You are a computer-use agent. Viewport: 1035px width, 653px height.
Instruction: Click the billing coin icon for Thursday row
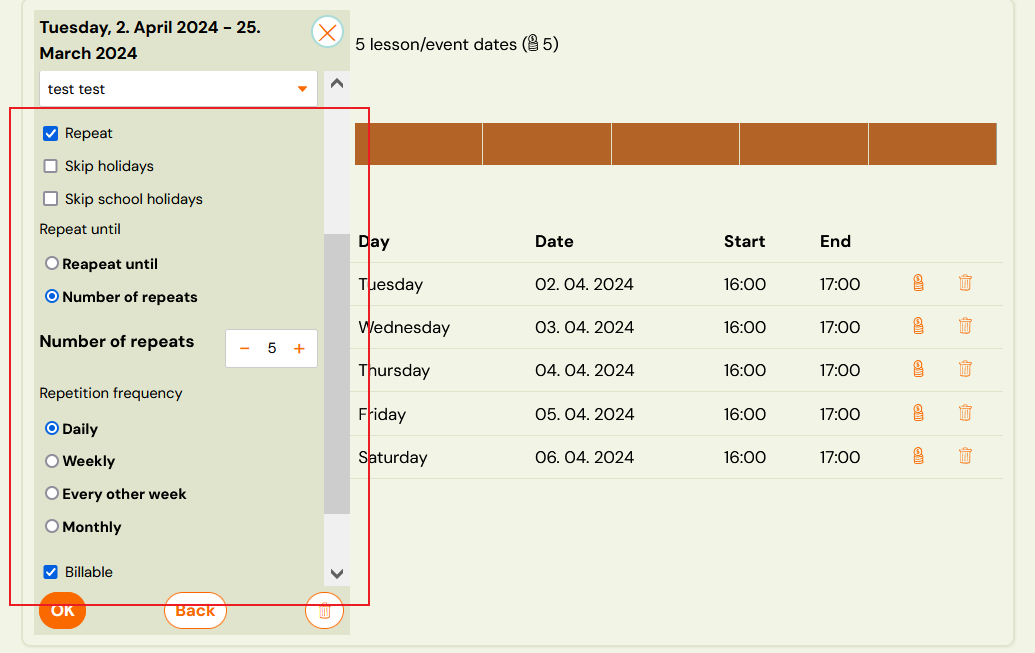click(918, 369)
